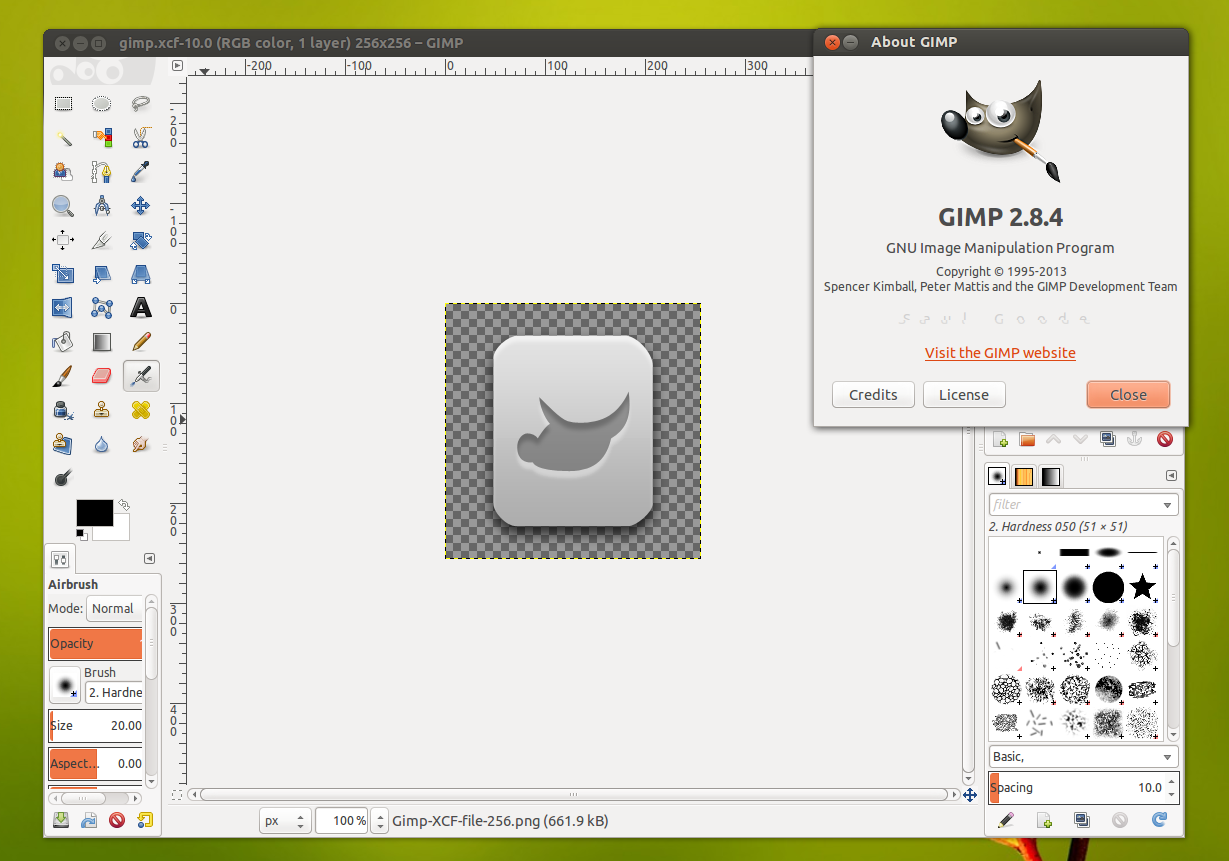Open the brush tag filter dropdown
This screenshot has width=1229, height=861.
pos(1169,505)
